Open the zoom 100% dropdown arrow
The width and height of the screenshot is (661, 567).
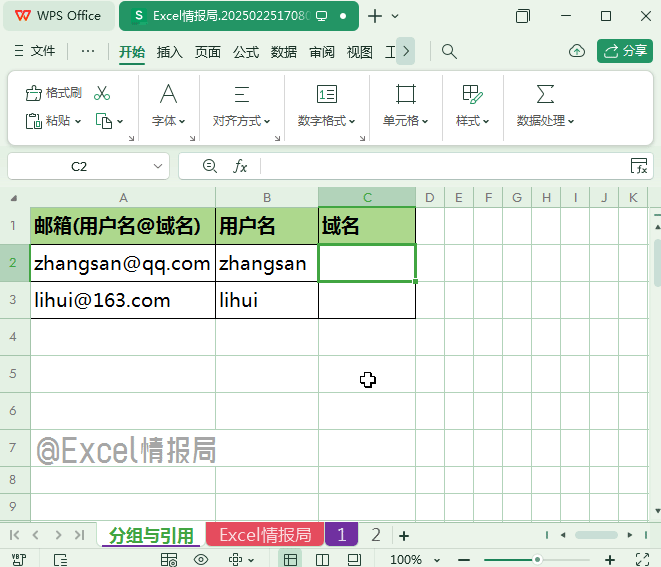tap(437, 560)
